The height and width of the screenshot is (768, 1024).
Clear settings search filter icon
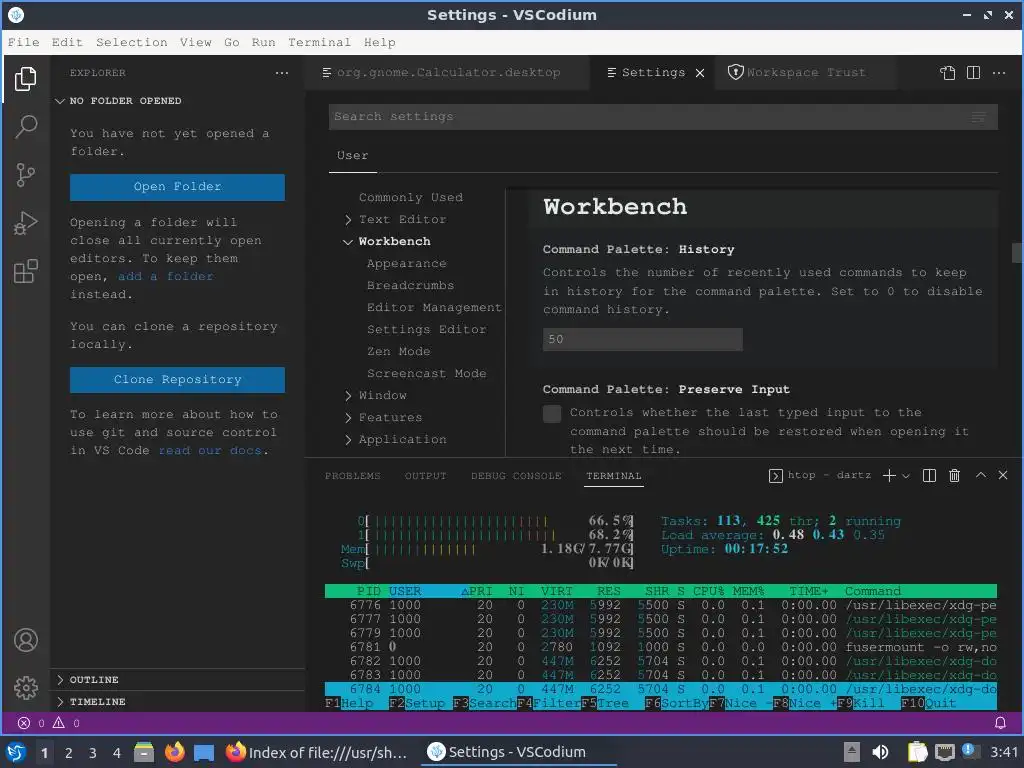978,117
